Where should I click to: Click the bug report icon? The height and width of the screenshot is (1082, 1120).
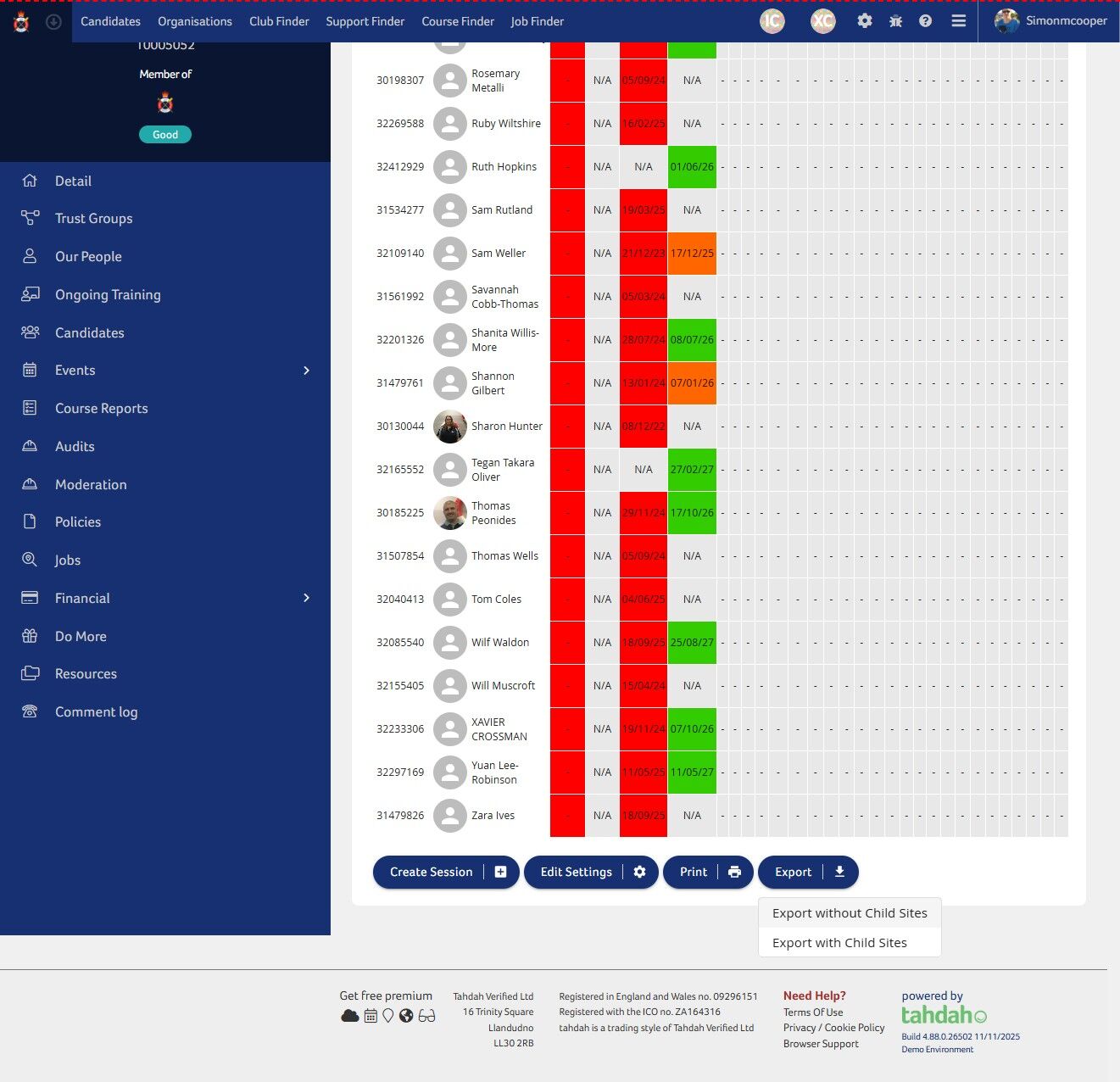(x=895, y=21)
